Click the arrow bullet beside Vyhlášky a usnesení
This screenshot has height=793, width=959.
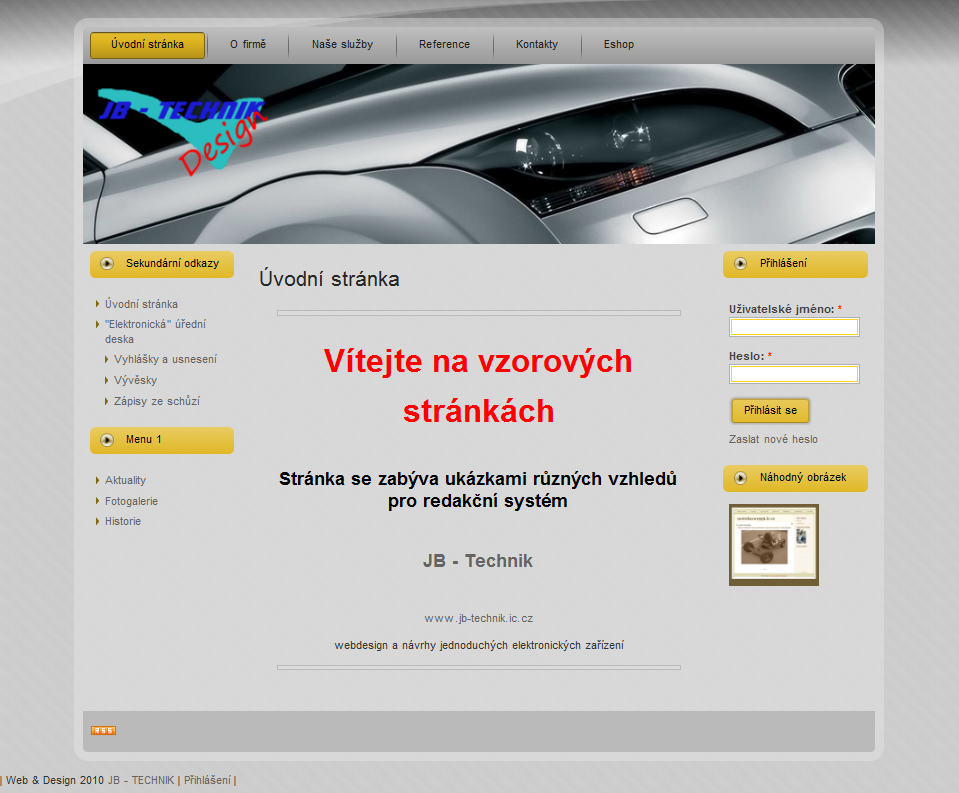pyautogui.click(x=106, y=360)
